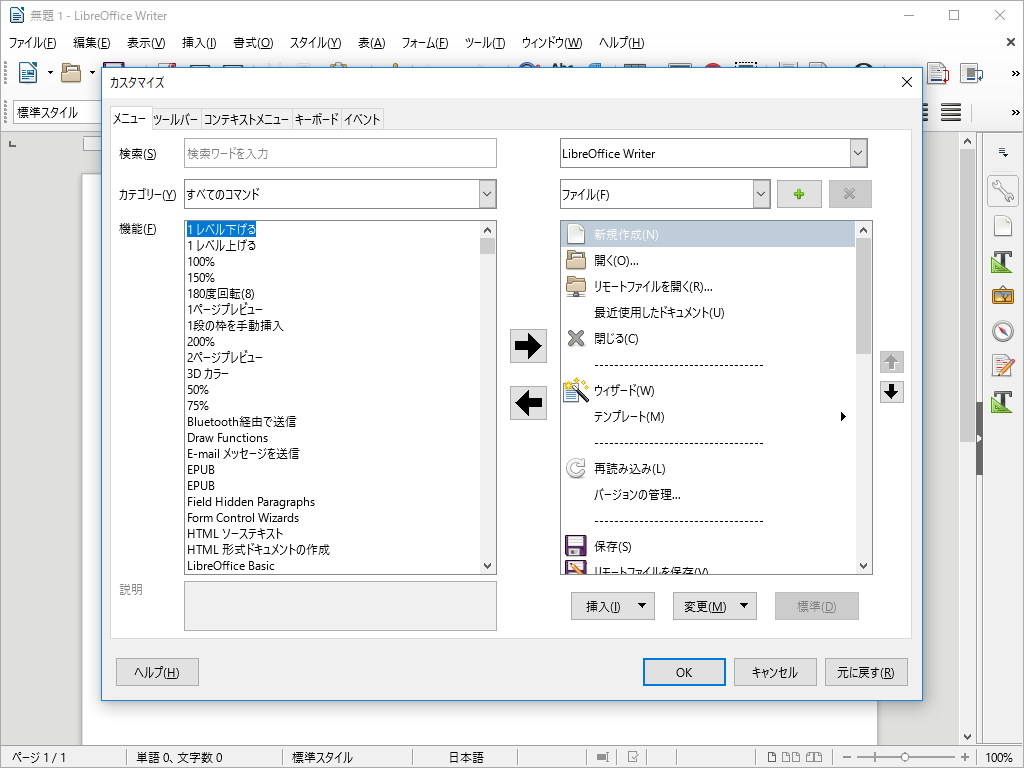Click the Open folder icon in the toolbar
This screenshot has height=768, width=1024.
coord(71,72)
